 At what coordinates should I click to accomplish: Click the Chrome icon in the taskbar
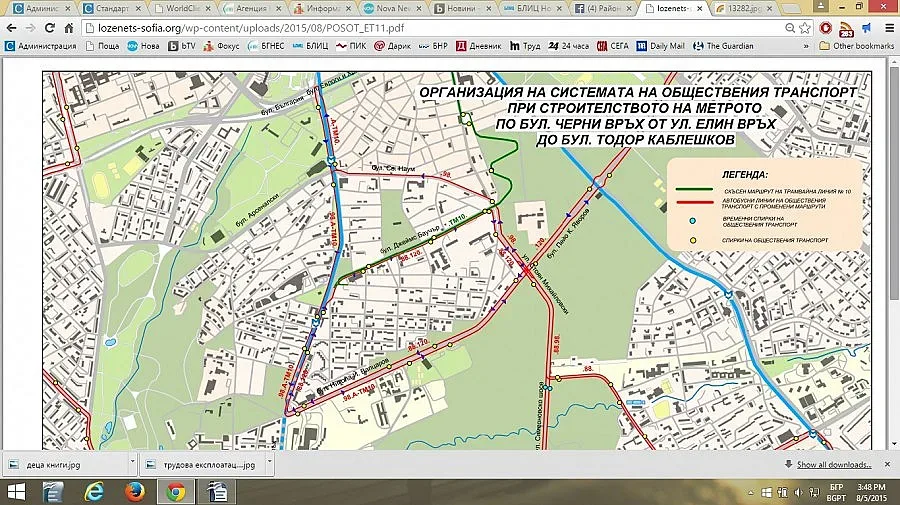[175, 491]
